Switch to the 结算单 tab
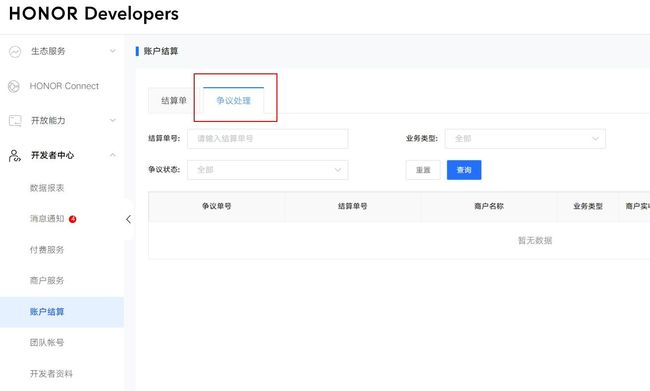This screenshot has height=391, width=650. 174,100
